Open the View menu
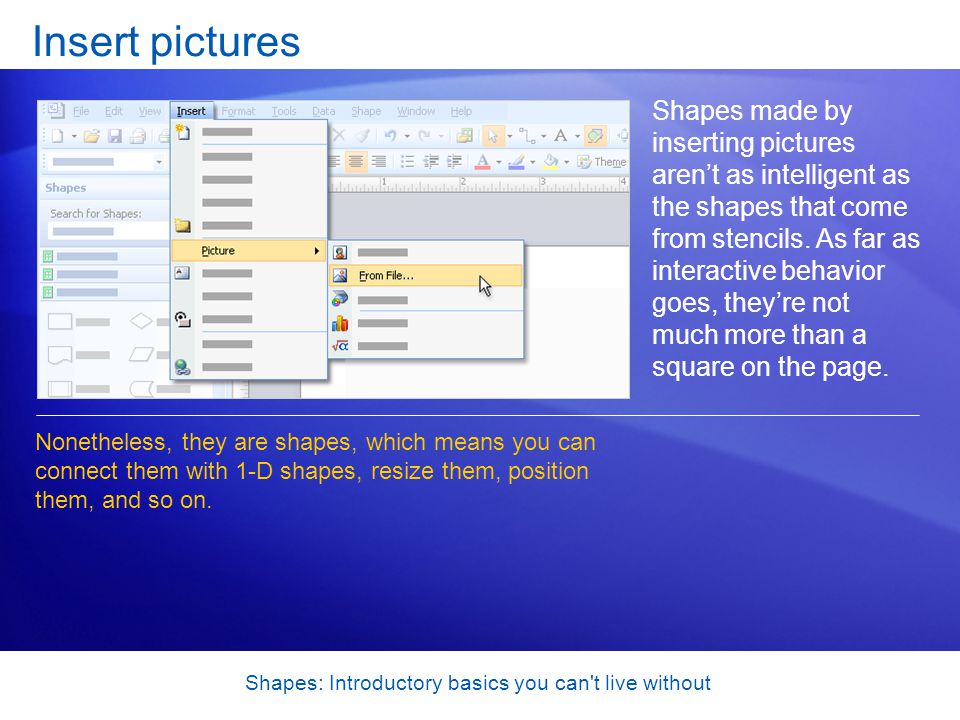This screenshot has height=720, width=960. (149, 111)
